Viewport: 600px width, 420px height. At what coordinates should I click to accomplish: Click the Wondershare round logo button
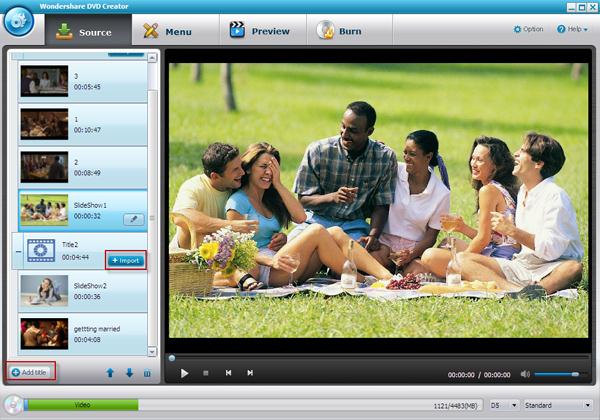(x=19, y=21)
